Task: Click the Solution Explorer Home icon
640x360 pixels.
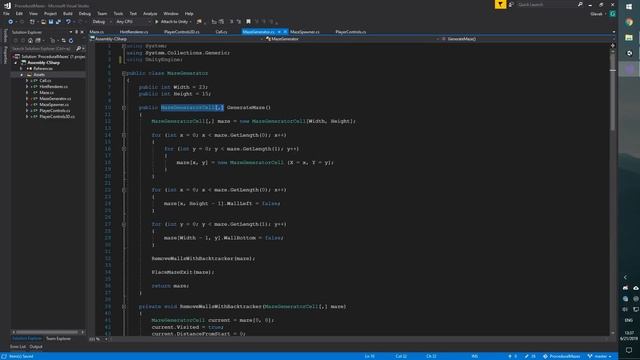Action: (x=30, y=40)
